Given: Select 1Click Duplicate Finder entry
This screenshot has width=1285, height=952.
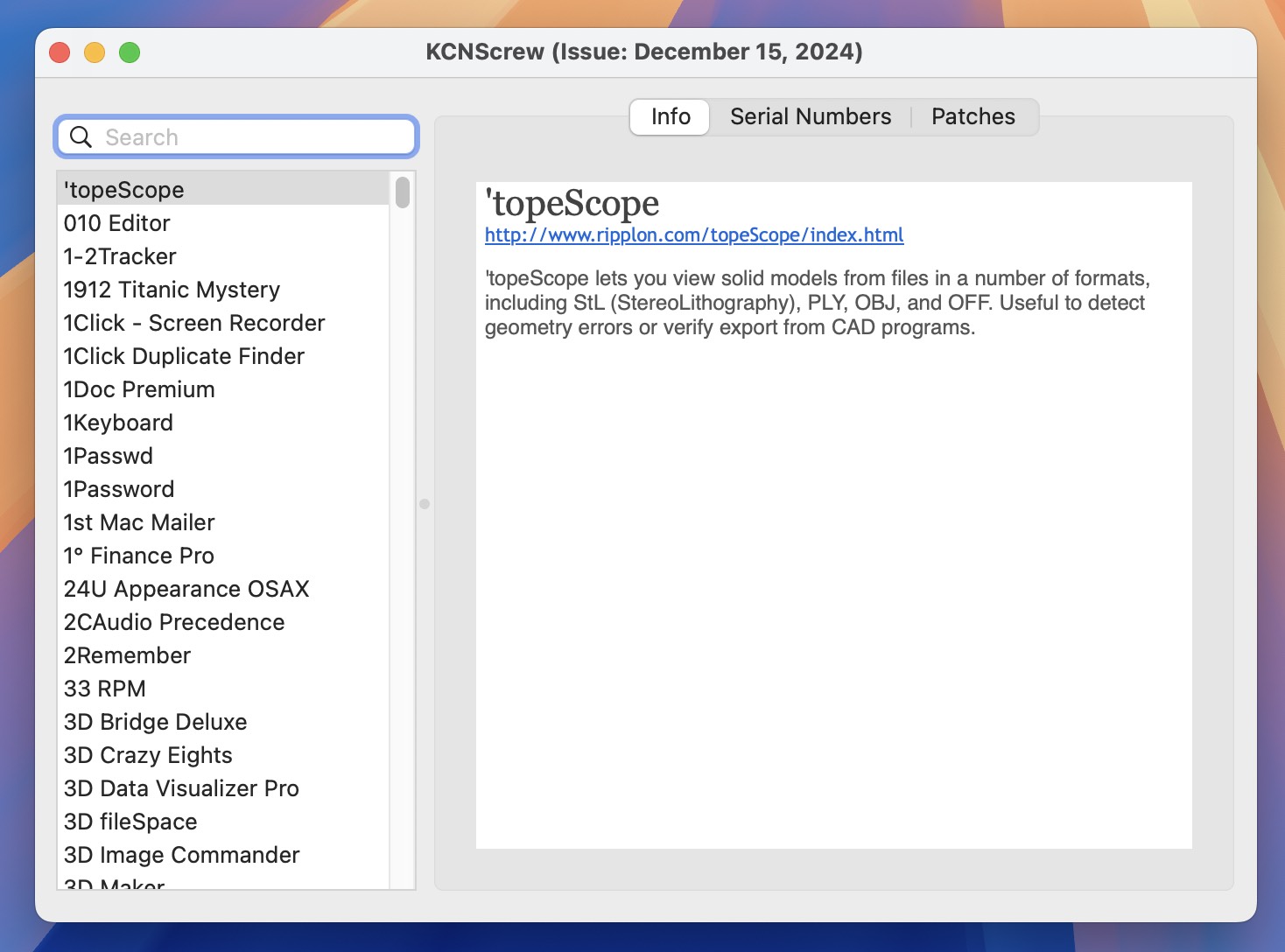Looking at the screenshot, I should click(223, 356).
